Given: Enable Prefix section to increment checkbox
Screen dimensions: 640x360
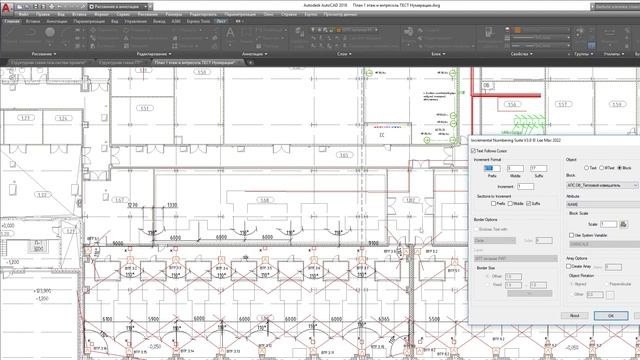Looking at the screenshot, I should pyautogui.click(x=493, y=203).
